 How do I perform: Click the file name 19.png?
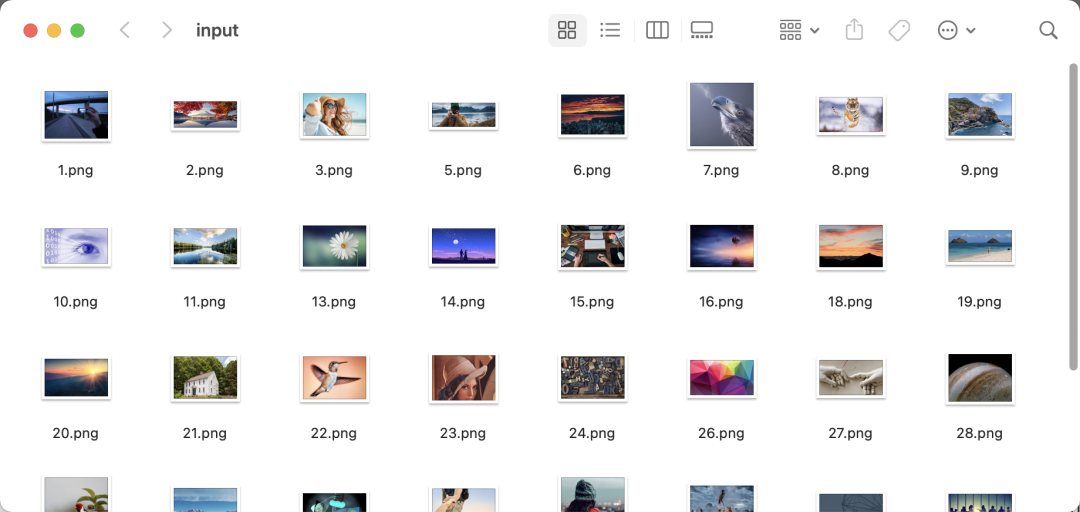pos(979,302)
